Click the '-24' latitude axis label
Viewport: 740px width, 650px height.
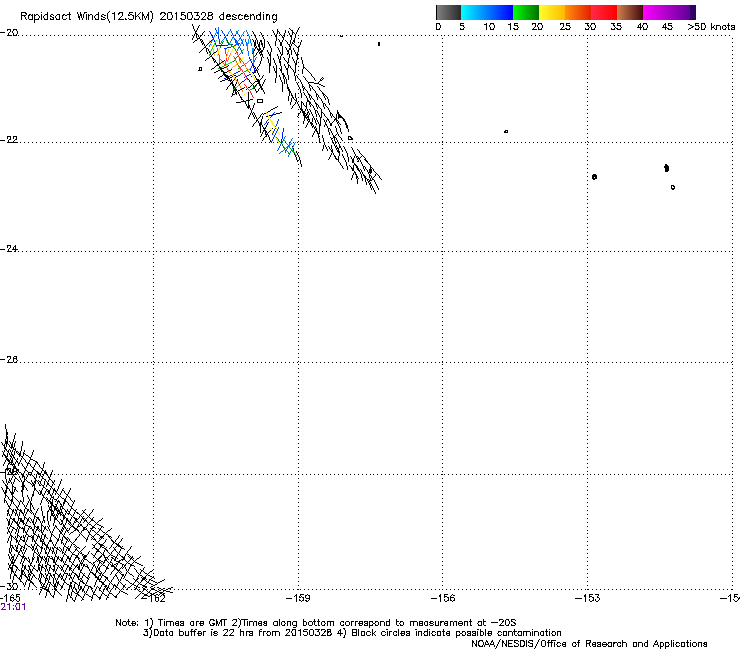pos(9,249)
